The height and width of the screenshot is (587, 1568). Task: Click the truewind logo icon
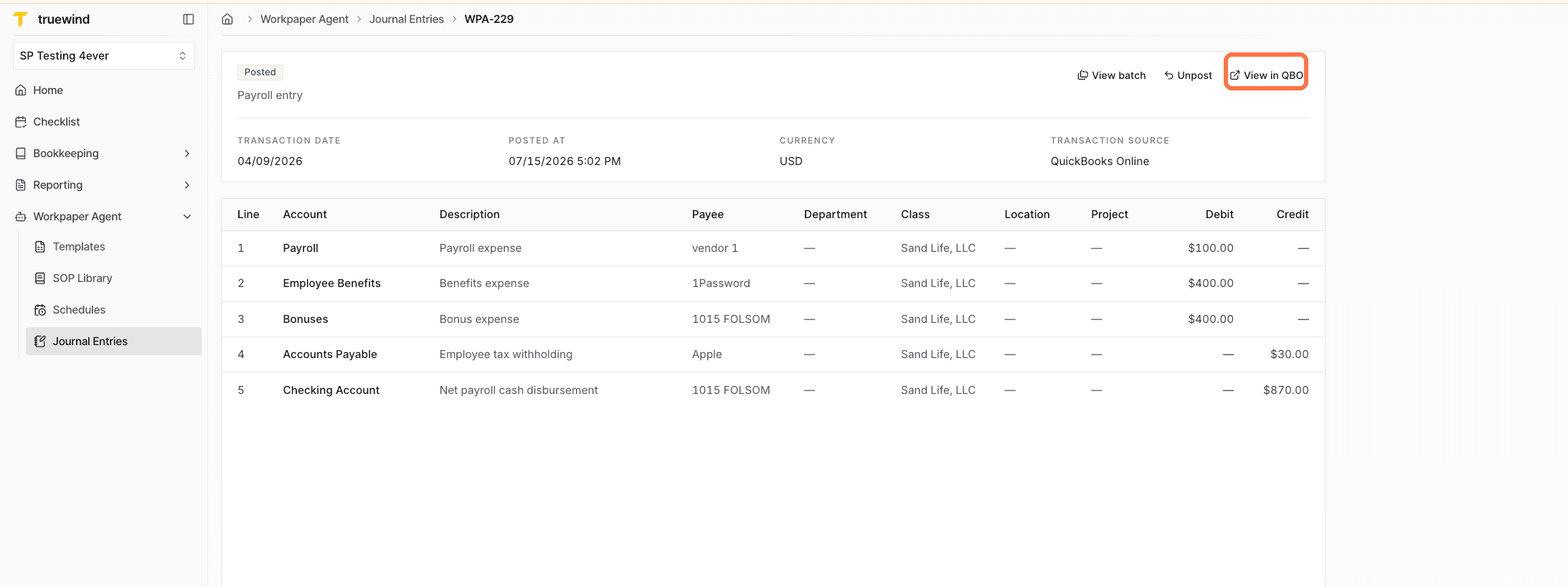(x=21, y=19)
